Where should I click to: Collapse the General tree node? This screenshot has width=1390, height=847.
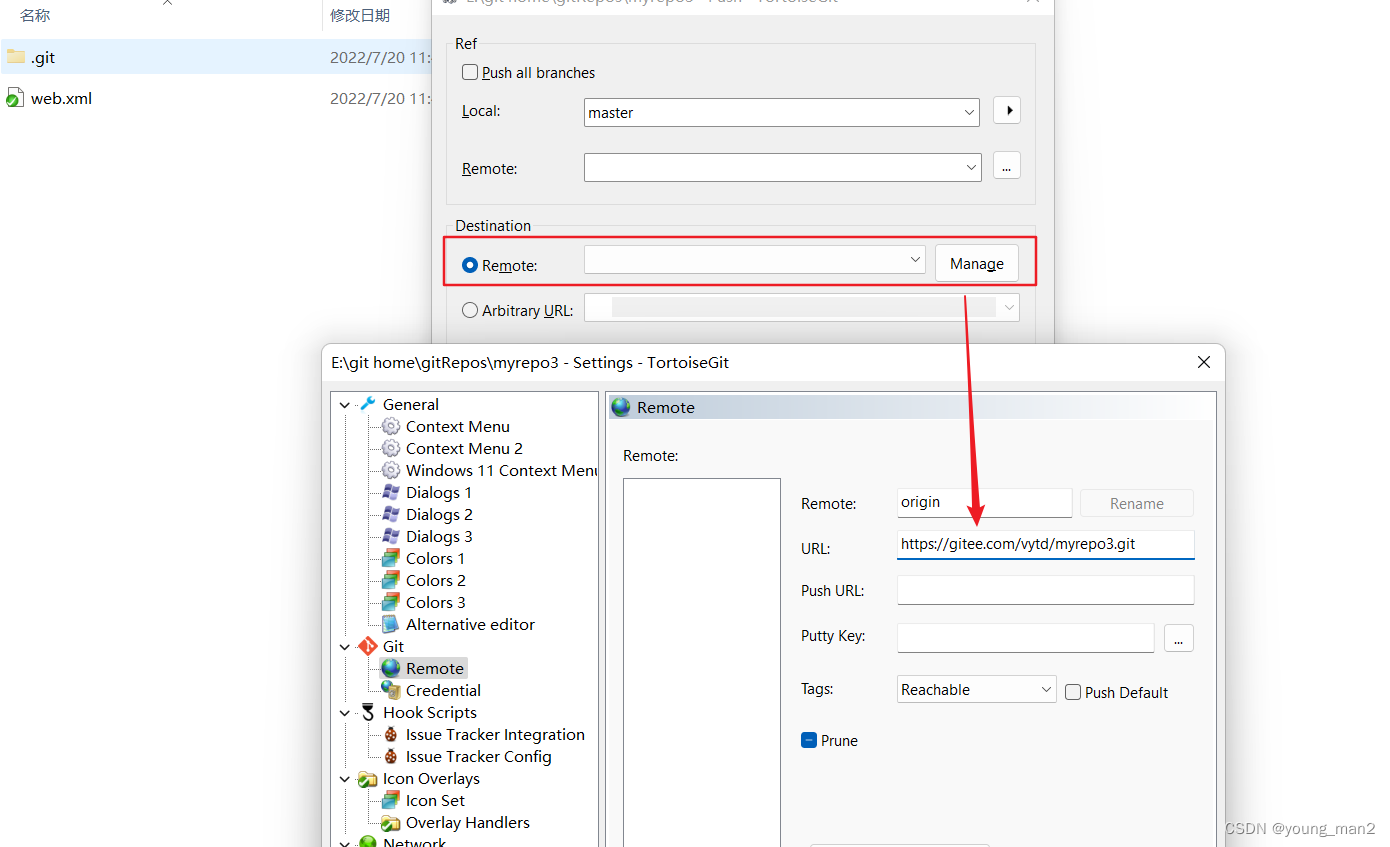pyautogui.click(x=345, y=404)
